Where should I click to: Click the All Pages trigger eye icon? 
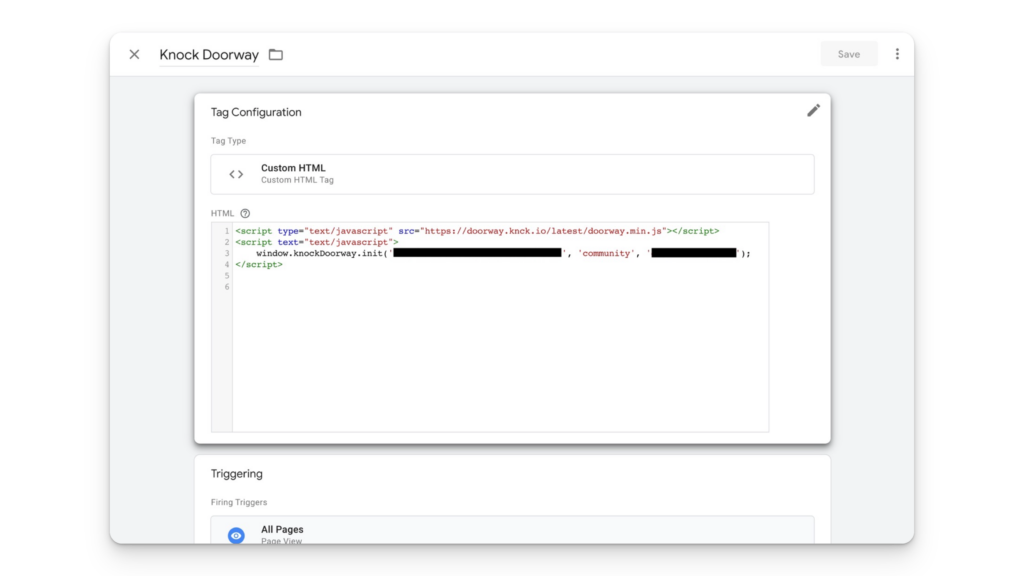coord(236,536)
